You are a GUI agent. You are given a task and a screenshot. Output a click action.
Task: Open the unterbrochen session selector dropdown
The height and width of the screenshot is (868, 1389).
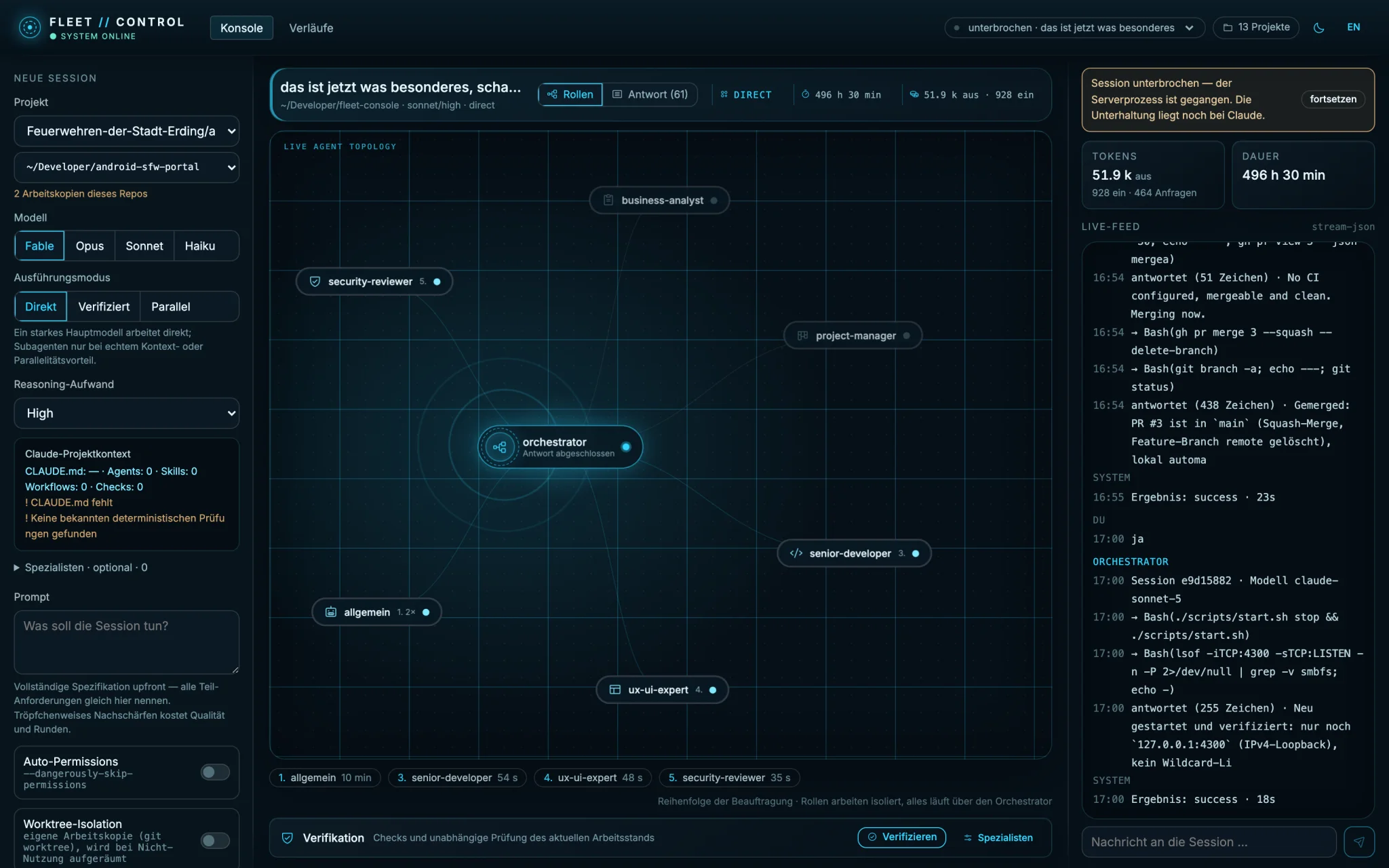pyautogui.click(x=1074, y=28)
